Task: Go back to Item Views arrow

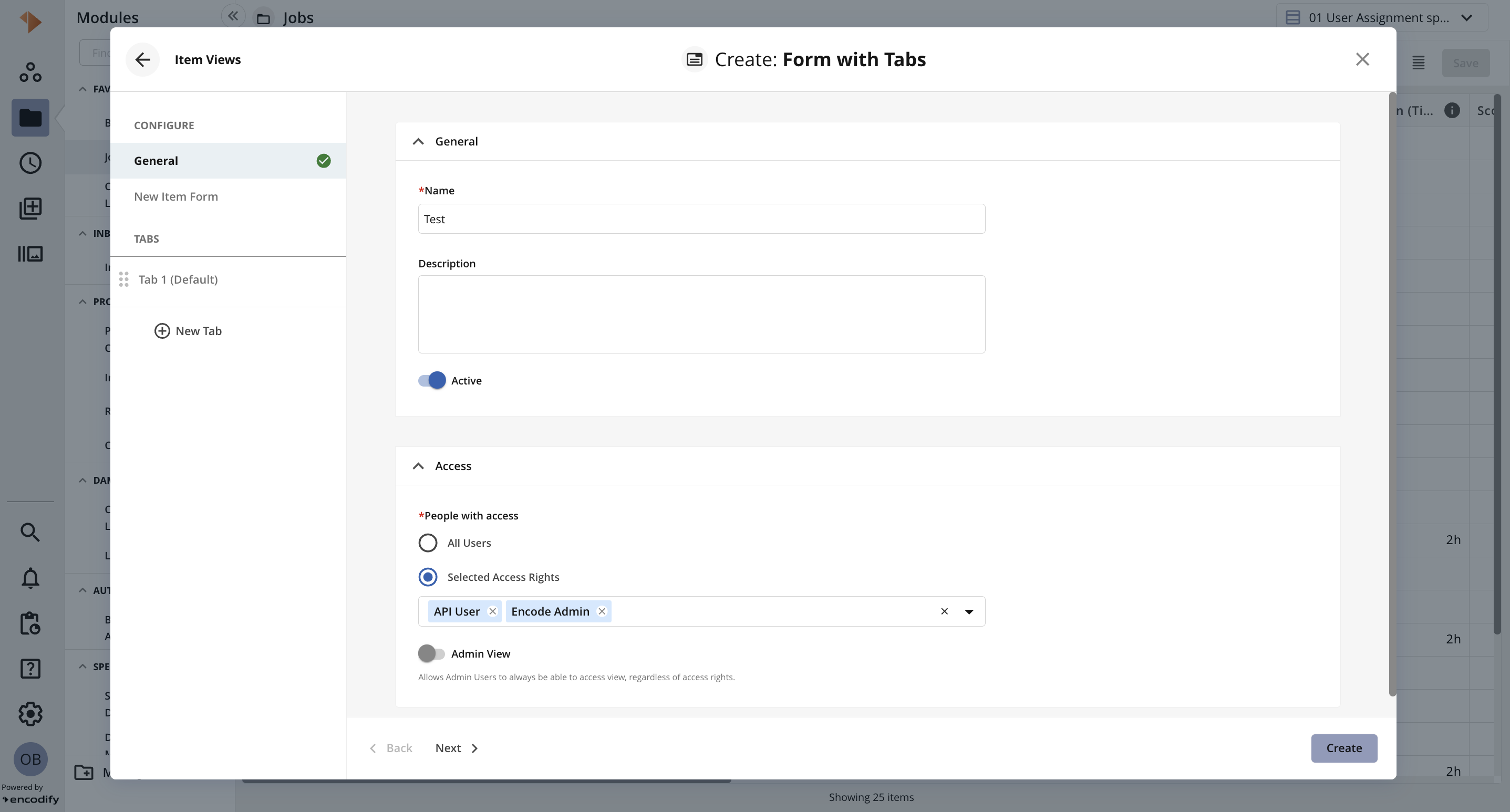Action: (x=142, y=60)
